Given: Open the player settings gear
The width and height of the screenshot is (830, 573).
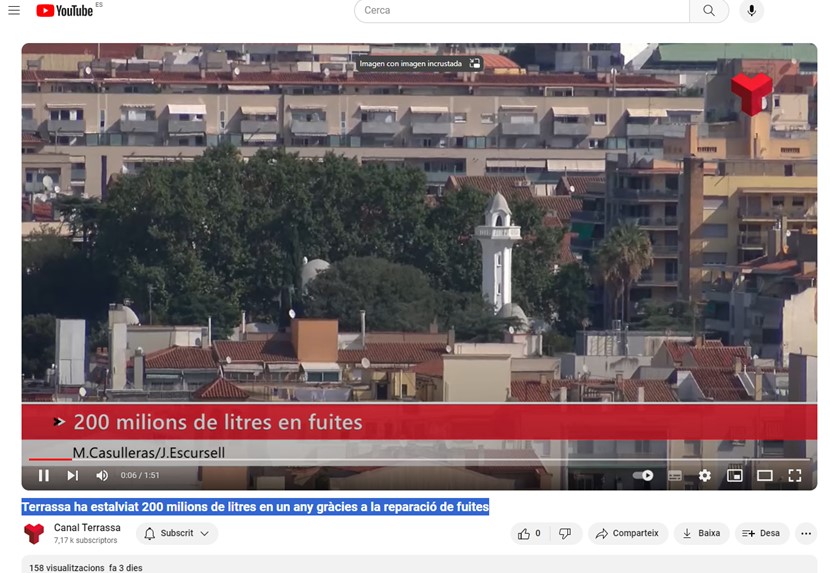Looking at the screenshot, I should point(705,476).
